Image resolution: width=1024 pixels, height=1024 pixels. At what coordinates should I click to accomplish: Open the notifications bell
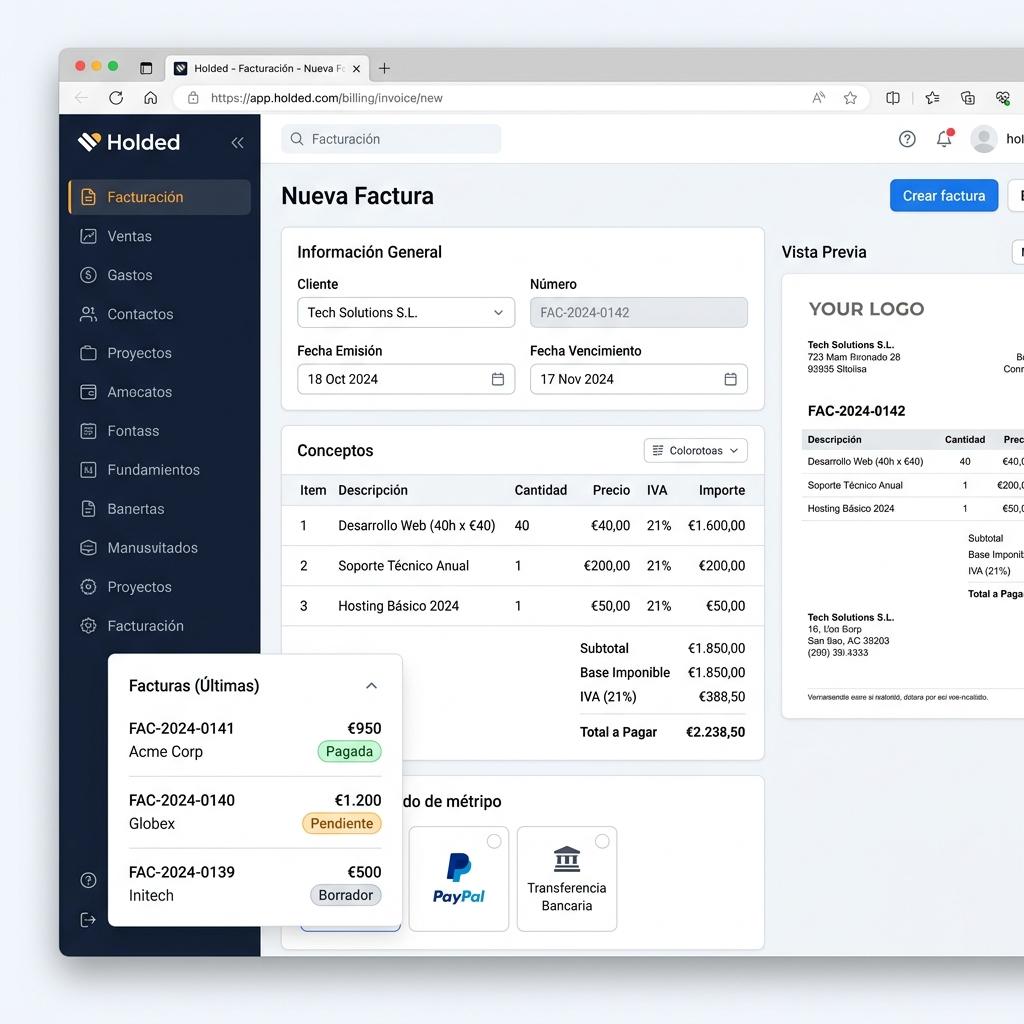click(944, 139)
